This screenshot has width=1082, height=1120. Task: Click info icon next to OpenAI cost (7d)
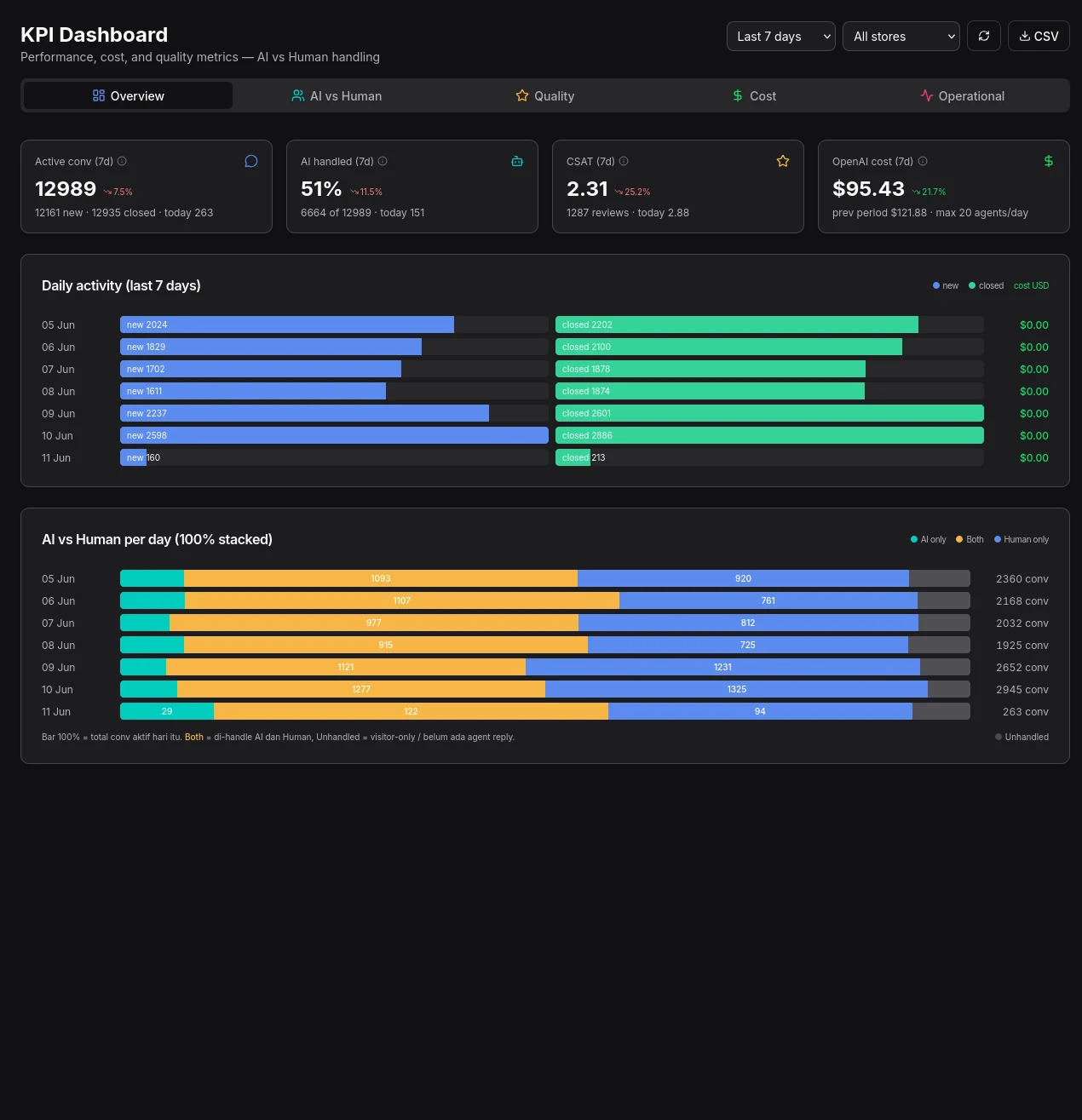click(x=923, y=161)
